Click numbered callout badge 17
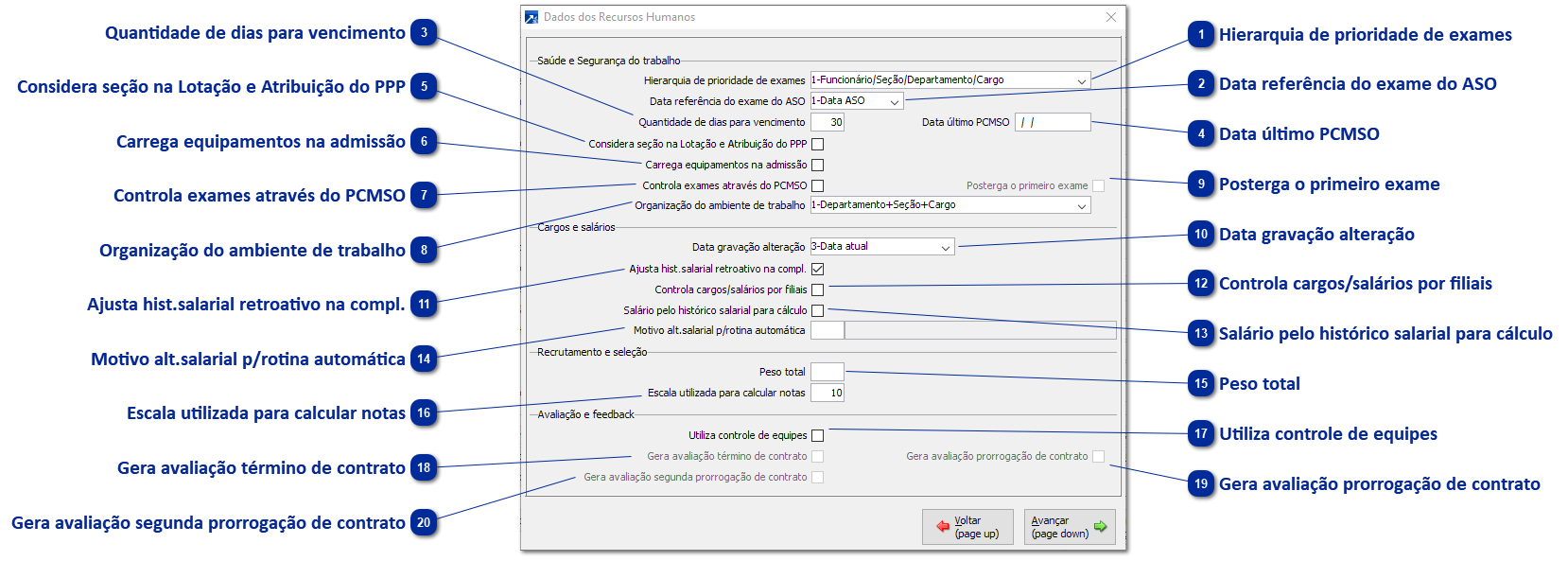The width and height of the screenshot is (1568, 561). click(1201, 434)
